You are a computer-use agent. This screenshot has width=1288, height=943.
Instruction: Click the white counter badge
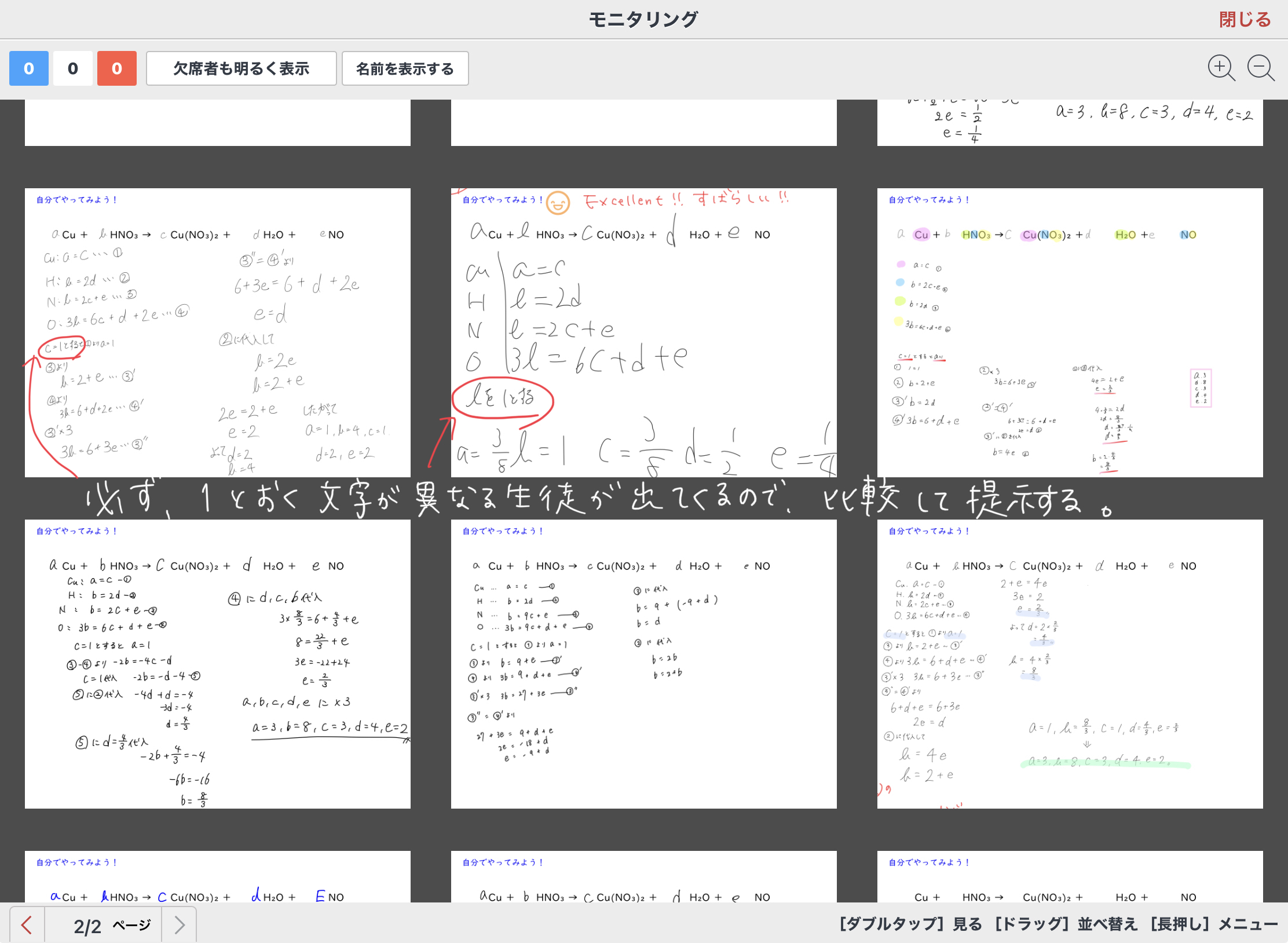click(73, 68)
